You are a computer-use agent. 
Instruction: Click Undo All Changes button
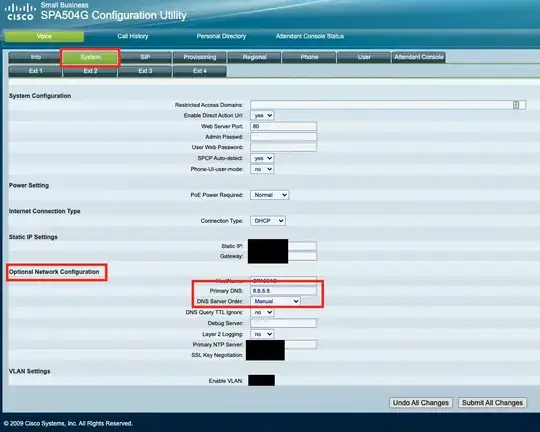pos(420,403)
